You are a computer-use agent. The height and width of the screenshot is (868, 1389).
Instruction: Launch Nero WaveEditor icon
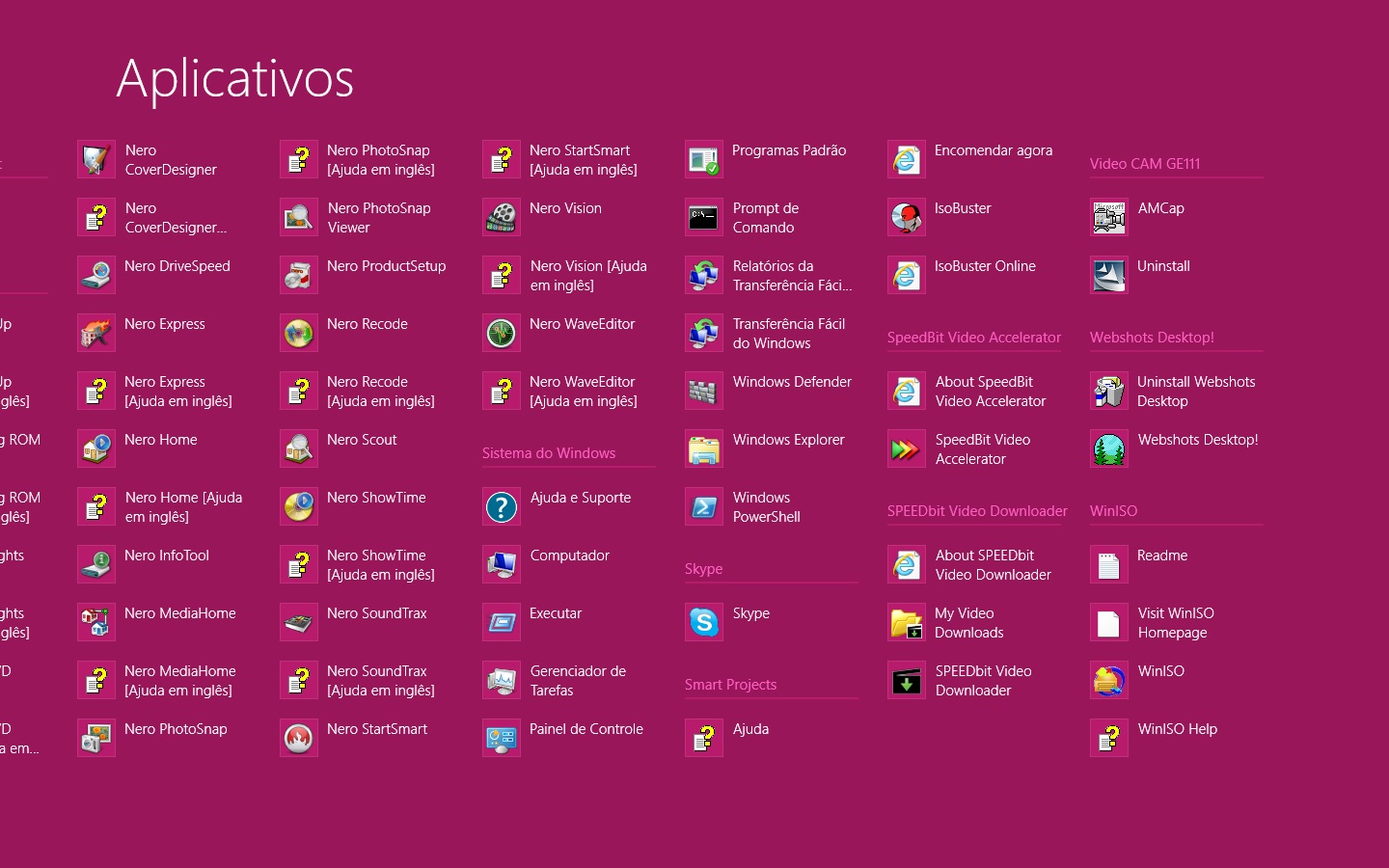pos(502,334)
